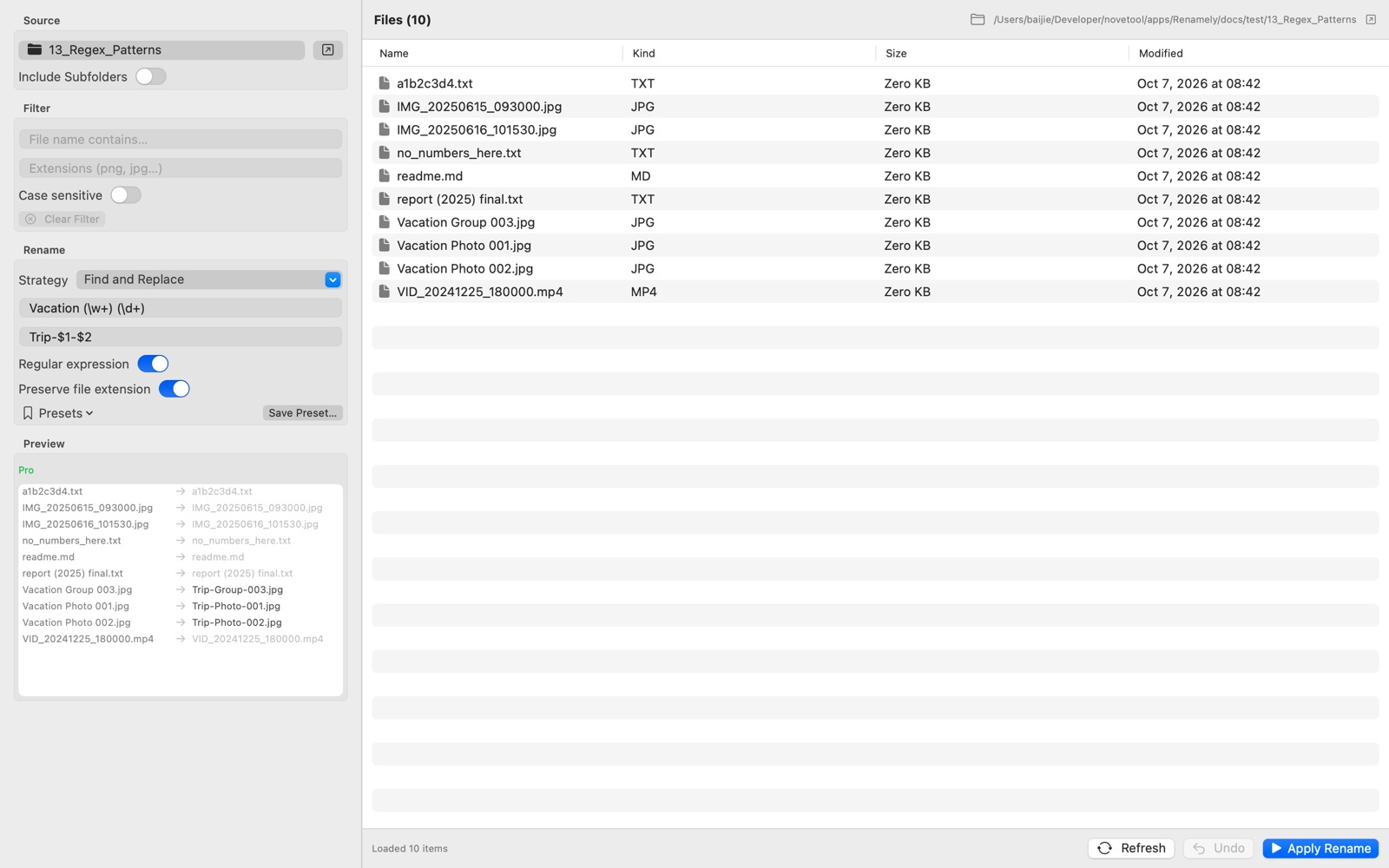Sort files by Kind column header

coord(644,53)
